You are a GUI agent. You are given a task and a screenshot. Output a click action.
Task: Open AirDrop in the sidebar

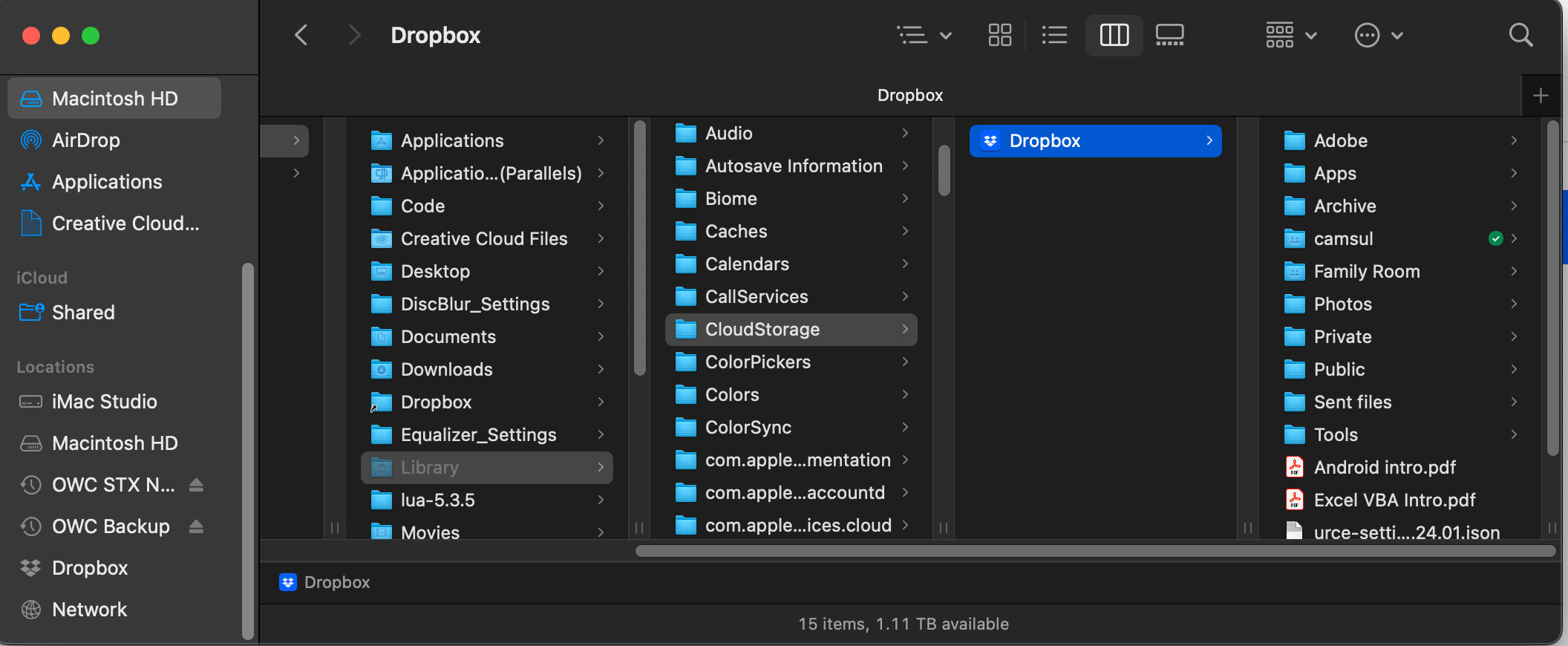click(x=114, y=140)
